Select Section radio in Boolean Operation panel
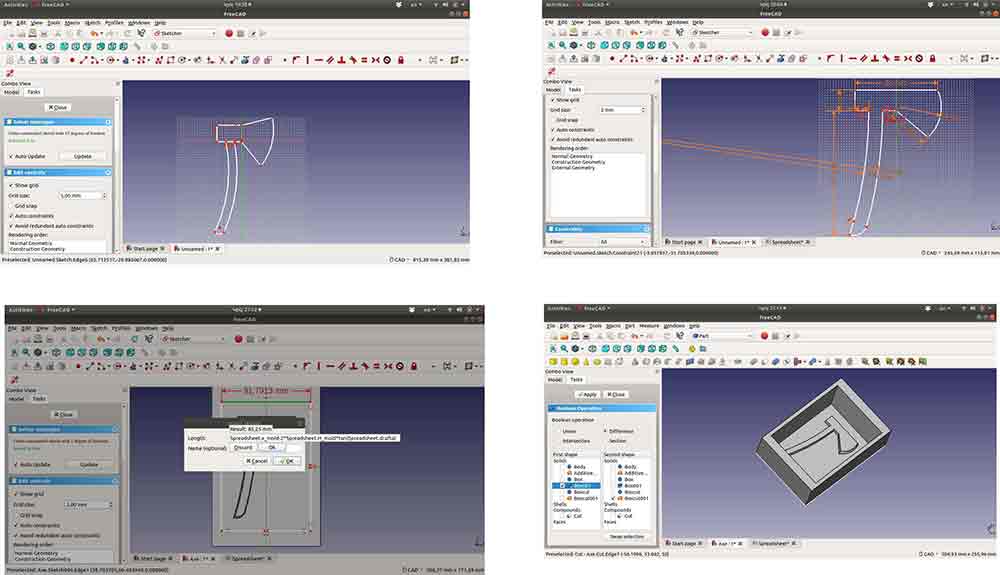Image resolution: width=1000 pixels, height=575 pixels. [614, 441]
